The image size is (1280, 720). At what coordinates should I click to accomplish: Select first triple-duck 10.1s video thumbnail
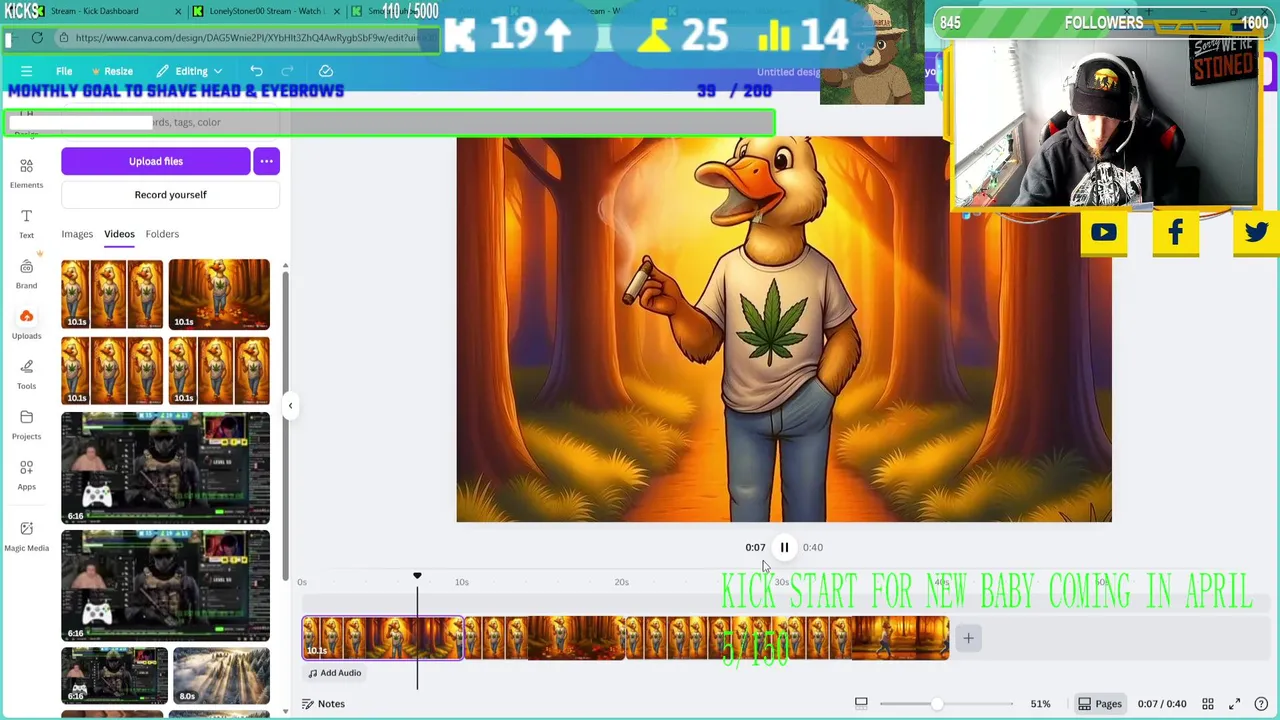[112, 294]
